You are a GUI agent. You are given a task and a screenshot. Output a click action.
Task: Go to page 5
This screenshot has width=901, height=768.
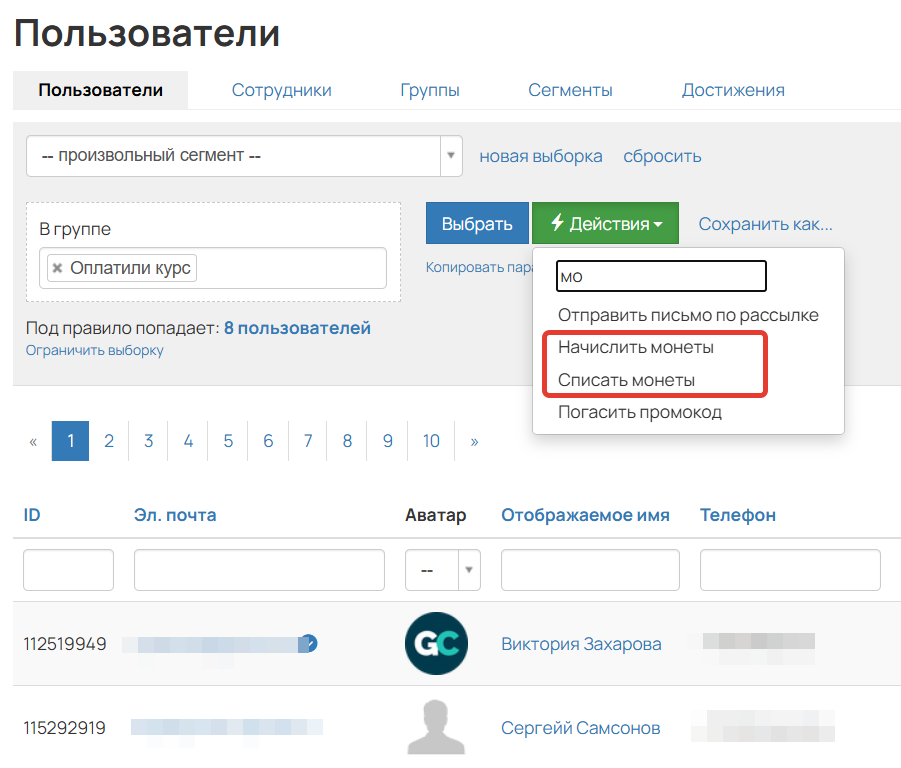[228, 441]
